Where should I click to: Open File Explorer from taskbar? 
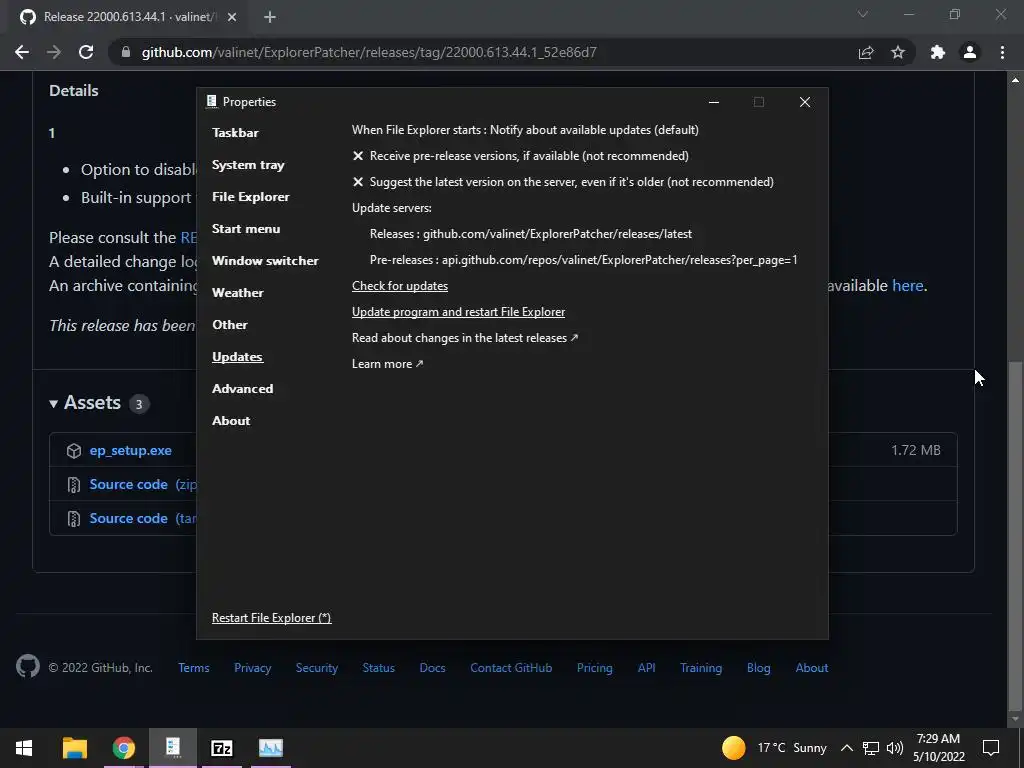click(x=74, y=748)
